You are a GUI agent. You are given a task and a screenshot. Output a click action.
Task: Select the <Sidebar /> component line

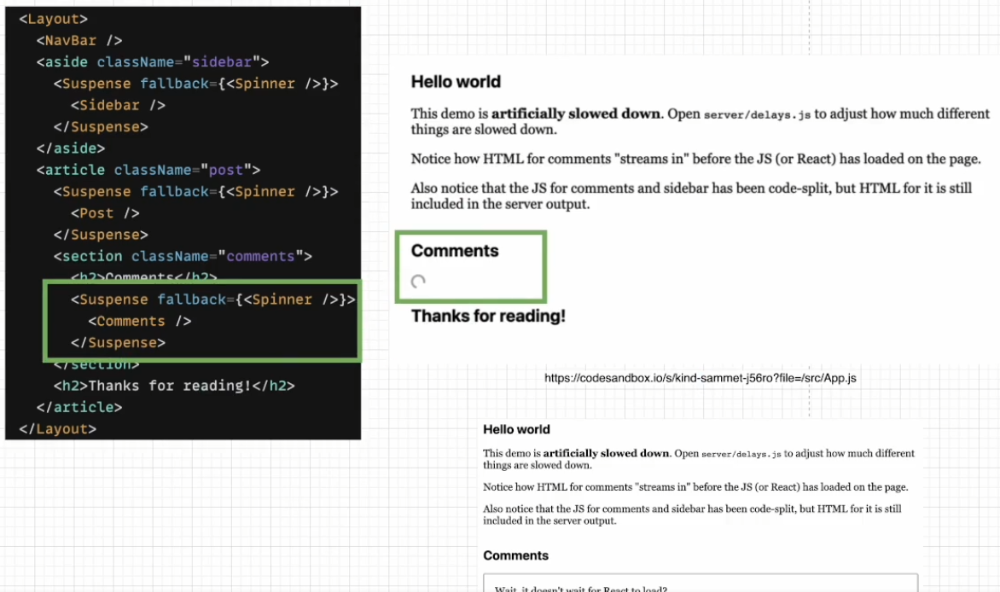(118, 105)
